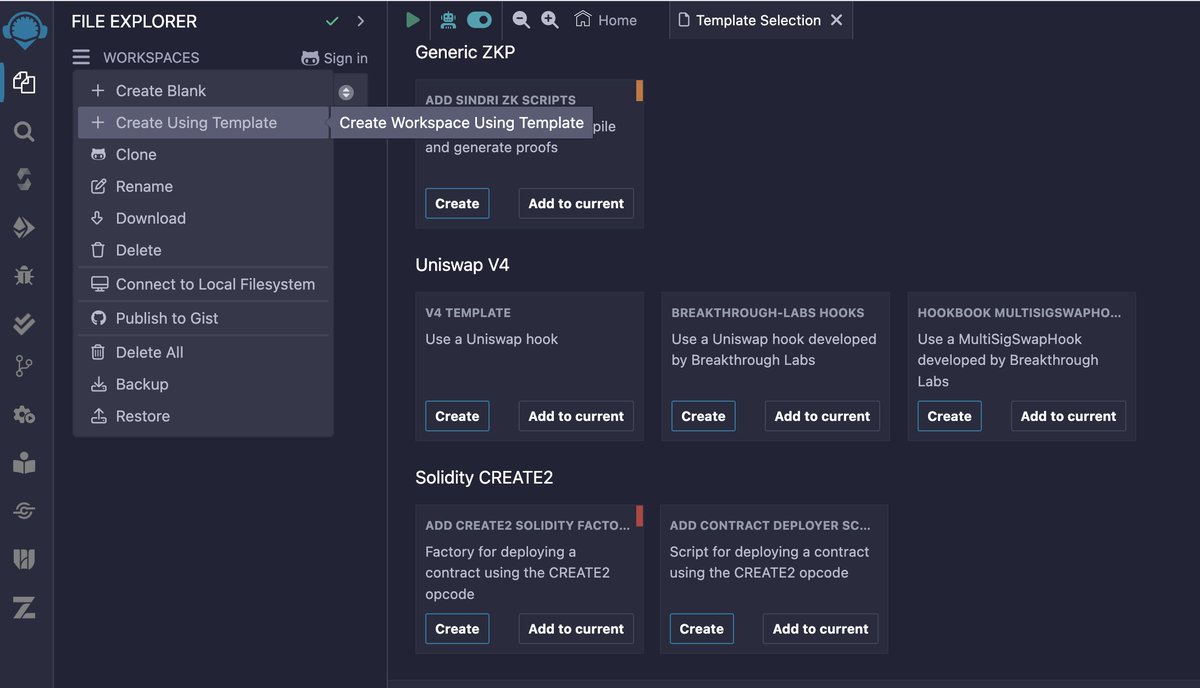Open the Git branch sidebar icon
Viewport: 1200px width, 688px height.
pyautogui.click(x=25, y=367)
